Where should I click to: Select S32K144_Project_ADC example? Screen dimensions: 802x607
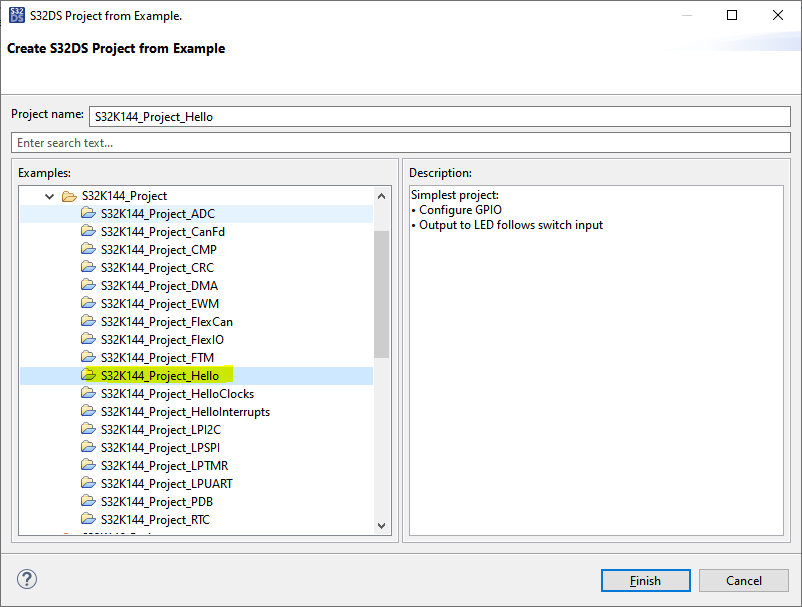coord(158,214)
